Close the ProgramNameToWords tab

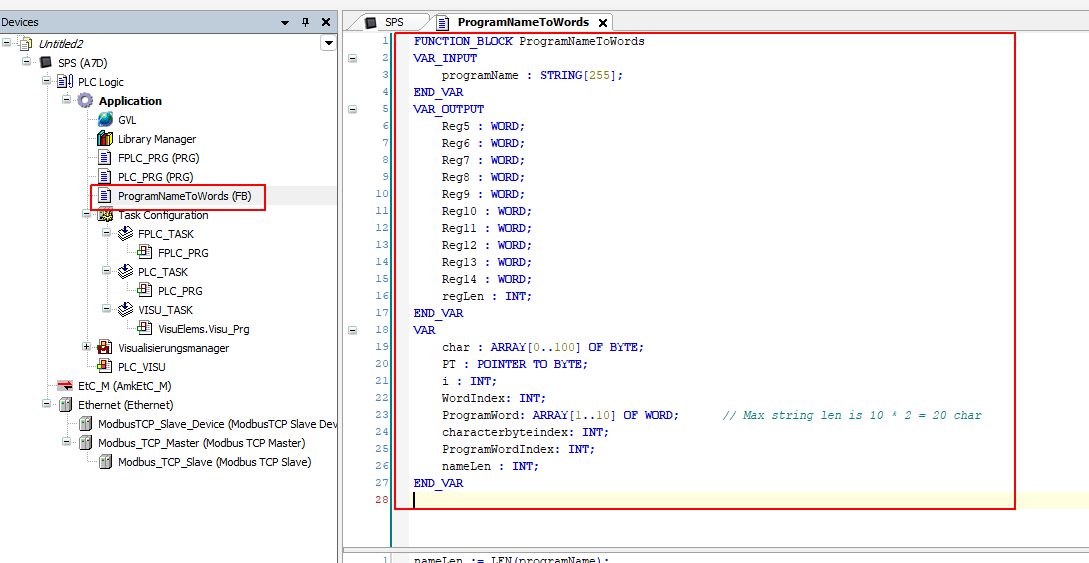coord(603,23)
